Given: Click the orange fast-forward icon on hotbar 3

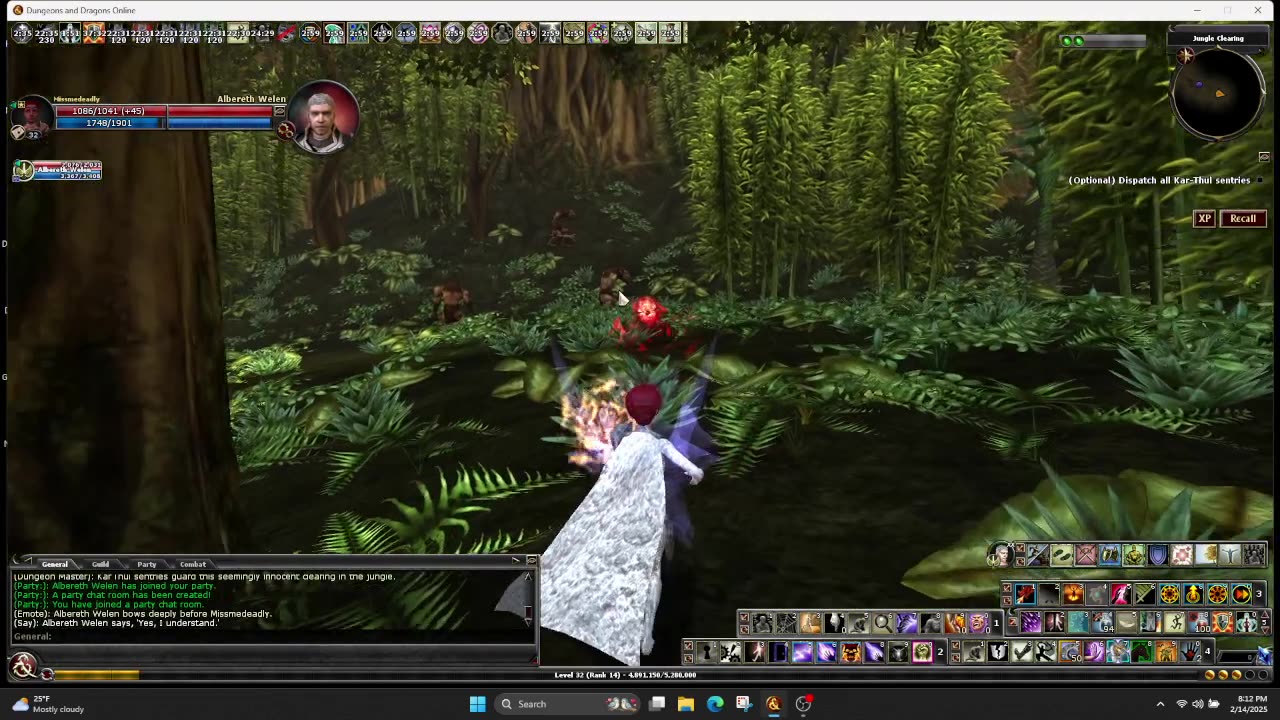Looking at the screenshot, I should (x=1241, y=594).
